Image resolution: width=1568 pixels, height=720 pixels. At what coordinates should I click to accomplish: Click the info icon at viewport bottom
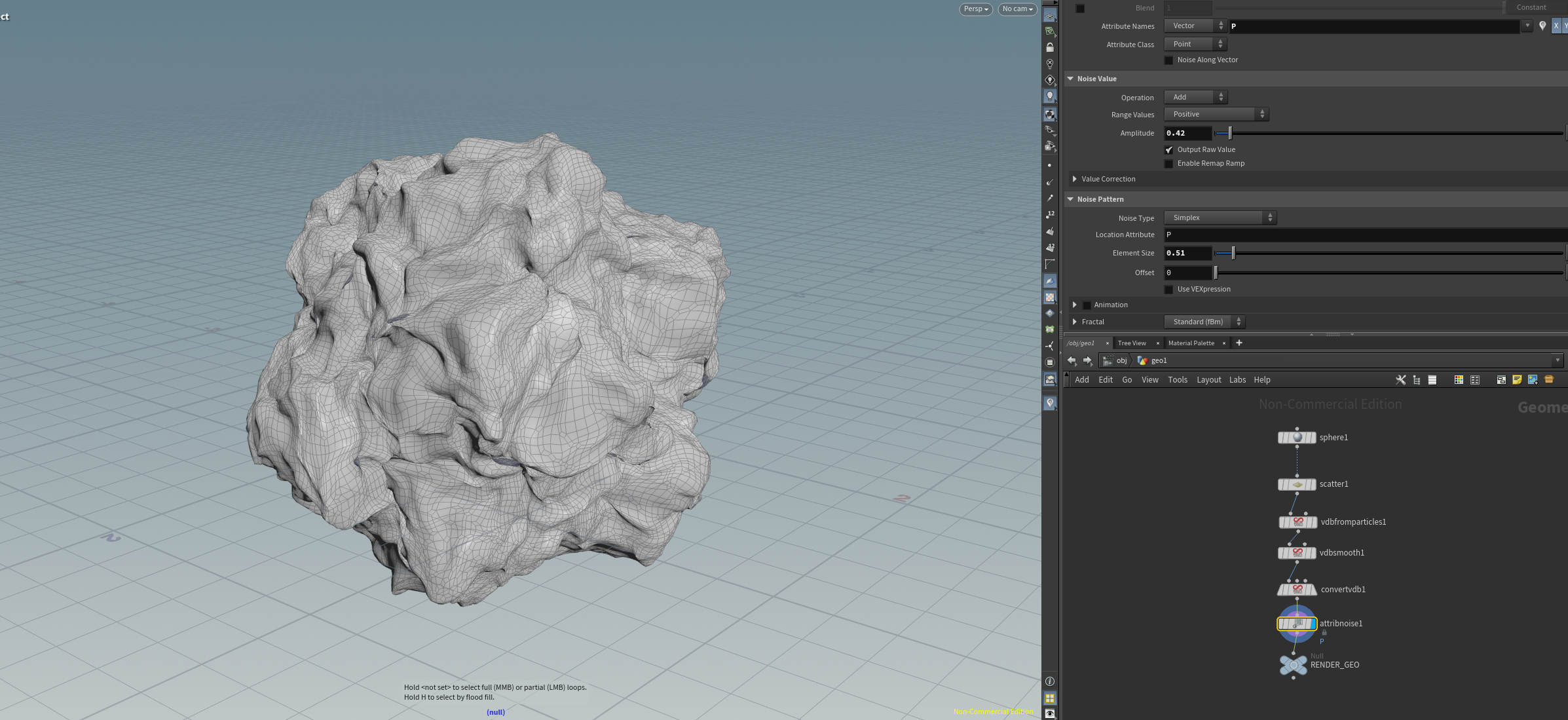1050,681
